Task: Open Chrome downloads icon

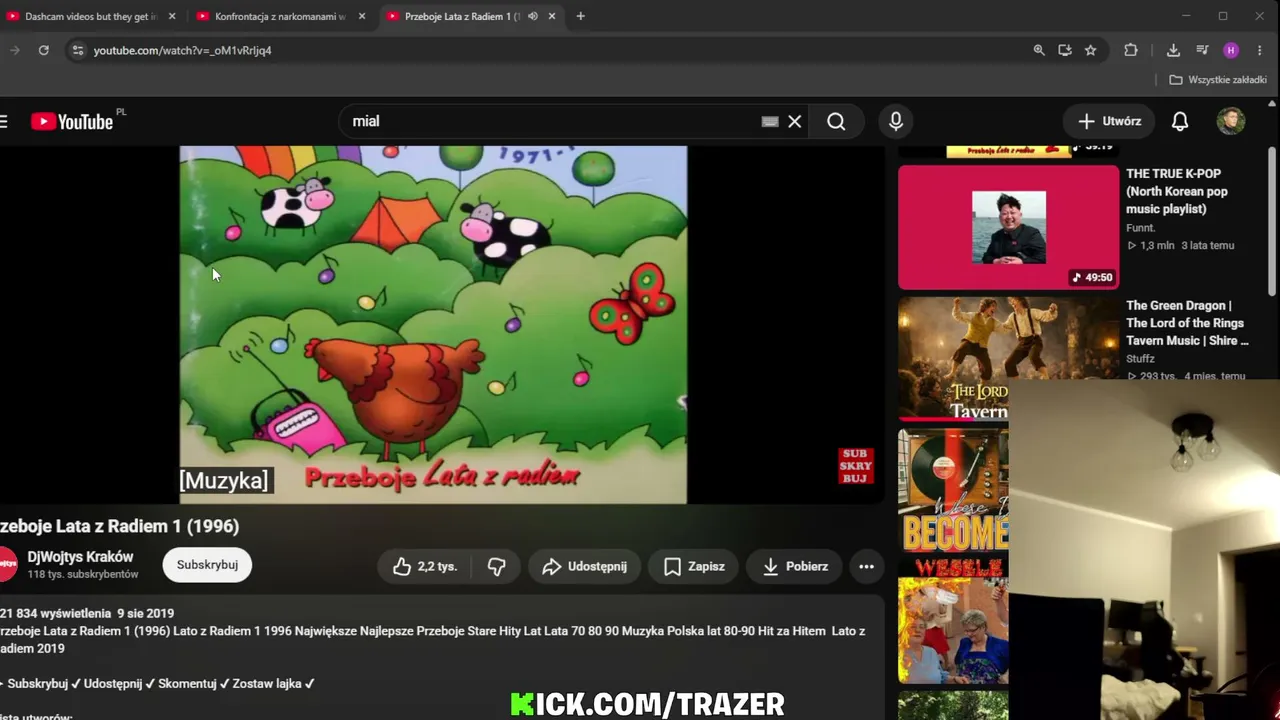Action: pyautogui.click(x=1173, y=50)
